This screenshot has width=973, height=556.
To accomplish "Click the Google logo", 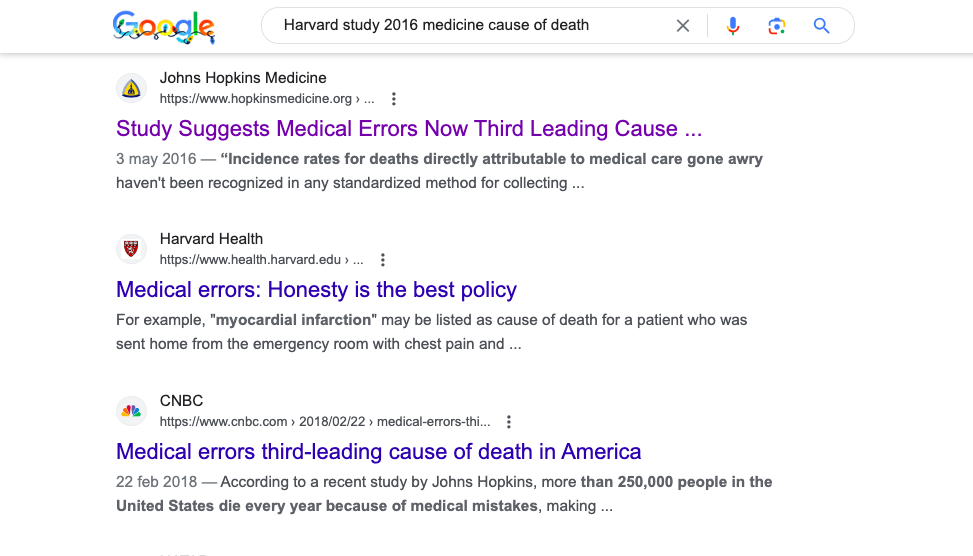I will tap(164, 27).
